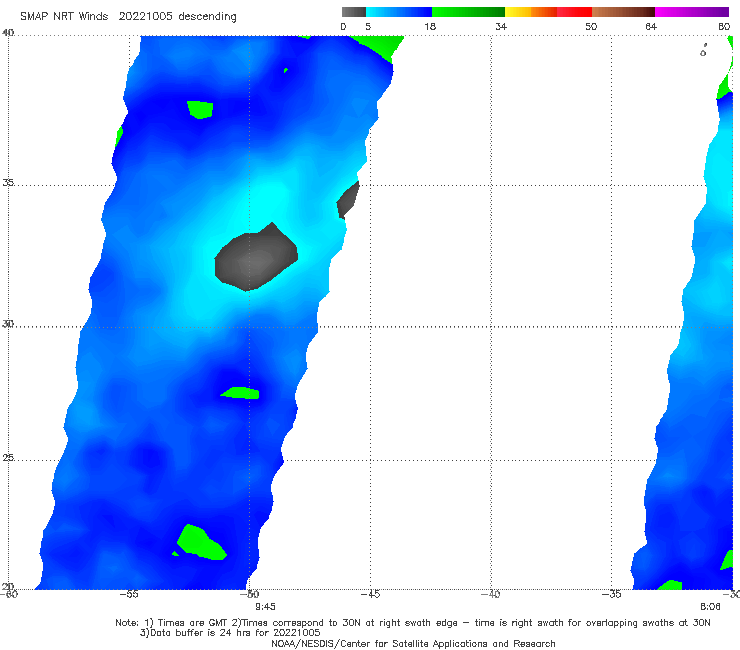This screenshot has width=740, height=650.
Task: Click the large dark gray low-wind blob at map center
Action: point(256,257)
